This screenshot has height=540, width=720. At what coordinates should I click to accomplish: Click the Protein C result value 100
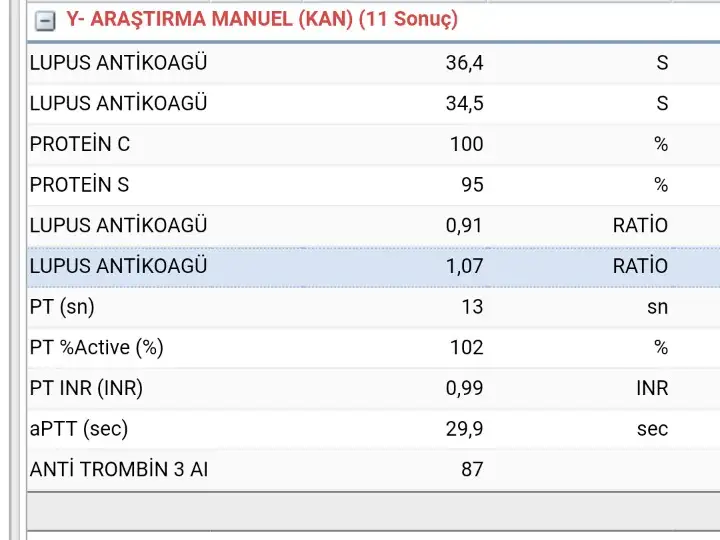pyautogui.click(x=466, y=144)
